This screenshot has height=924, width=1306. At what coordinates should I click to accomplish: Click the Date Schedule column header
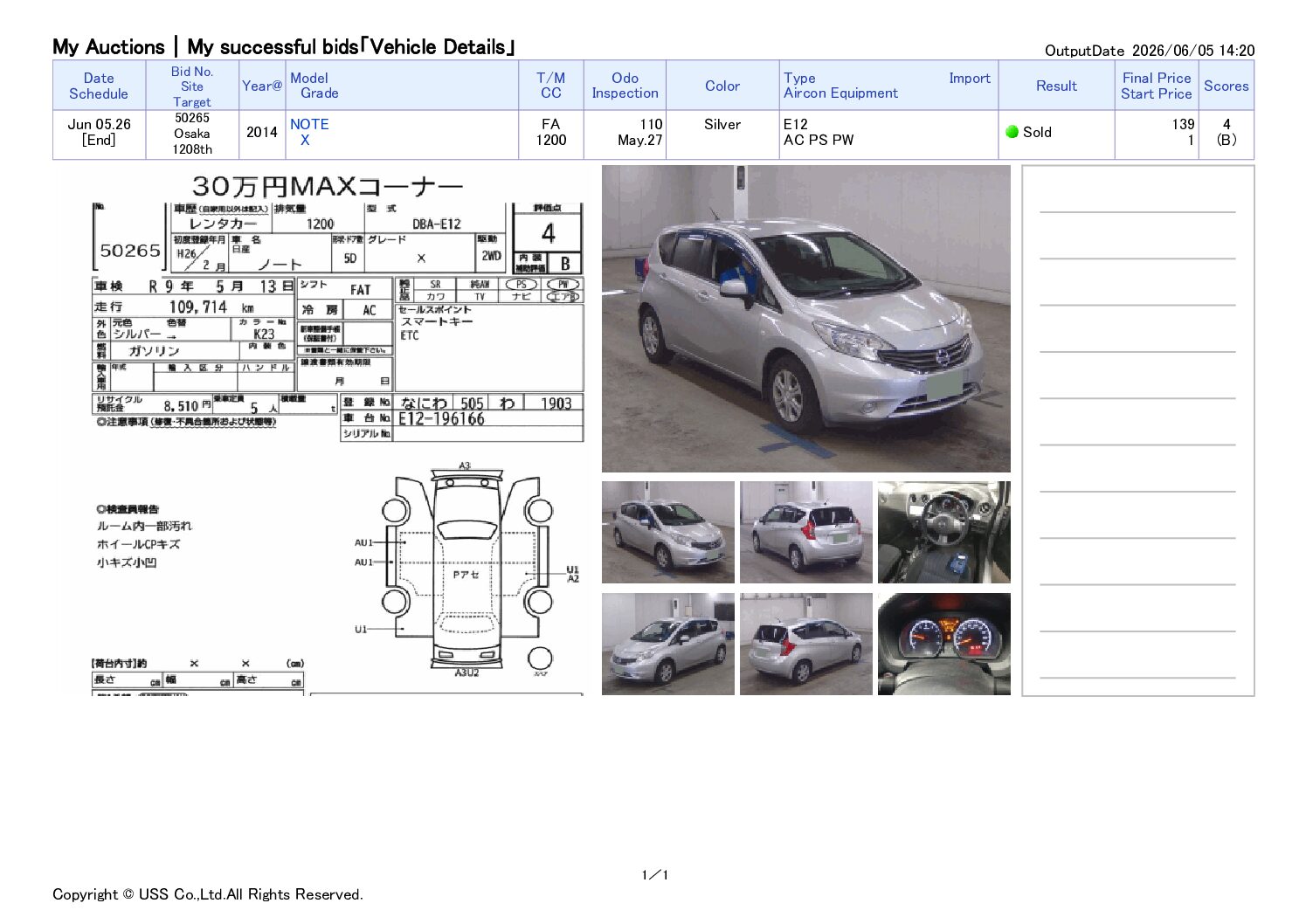pyautogui.click(x=99, y=86)
